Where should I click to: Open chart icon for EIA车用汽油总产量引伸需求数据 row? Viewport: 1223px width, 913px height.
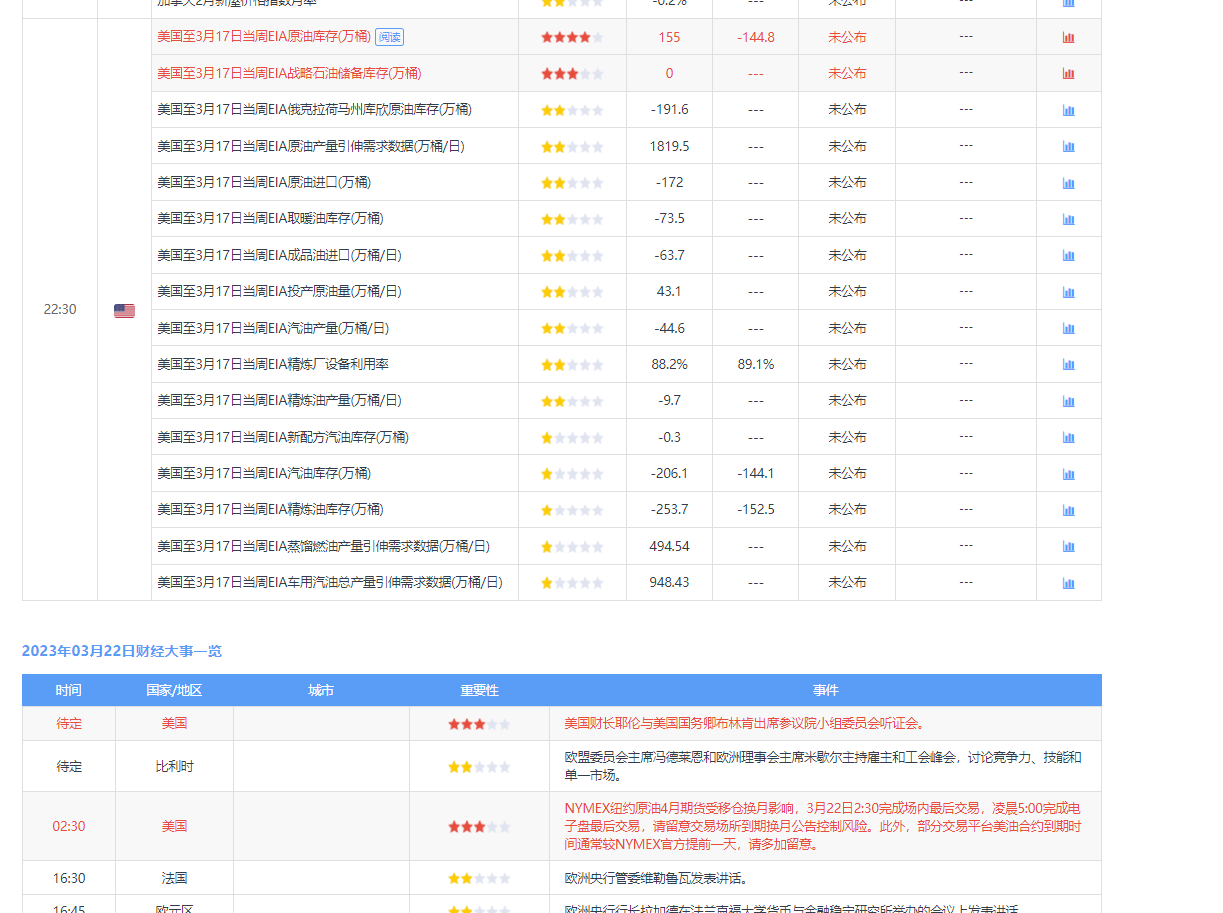tap(1068, 582)
